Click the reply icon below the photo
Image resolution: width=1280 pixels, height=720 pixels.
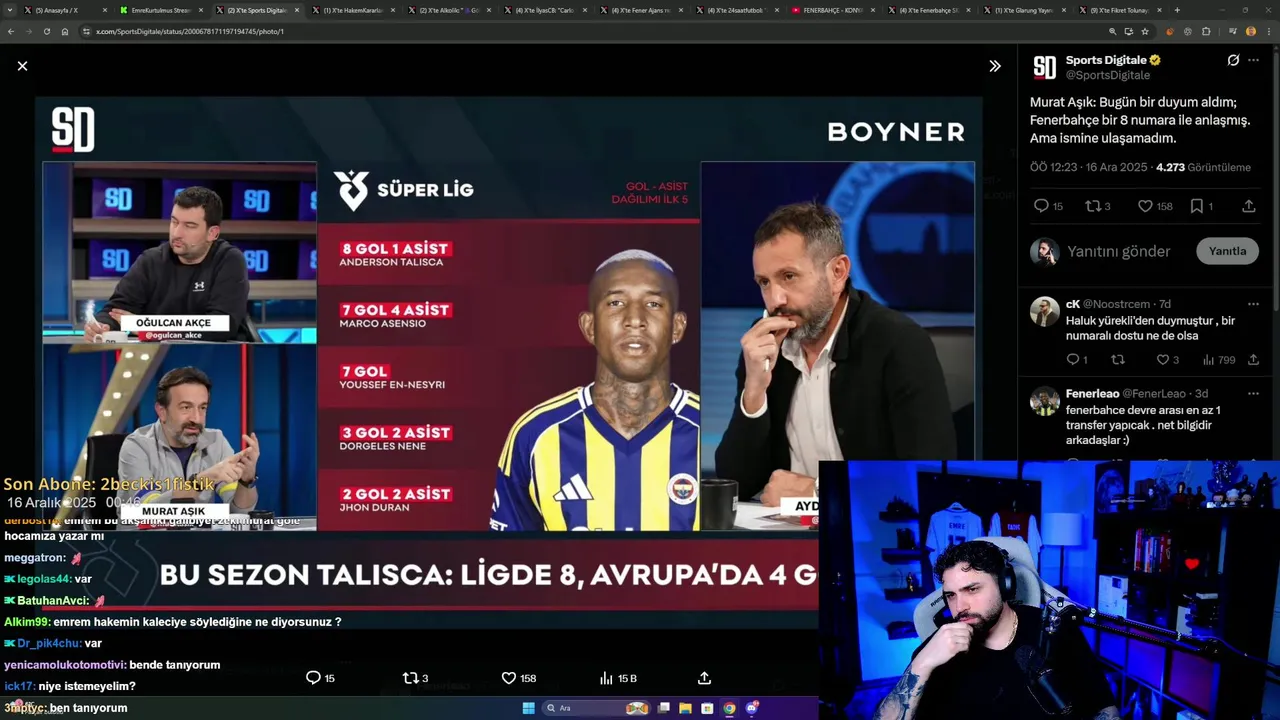tap(320, 678)
